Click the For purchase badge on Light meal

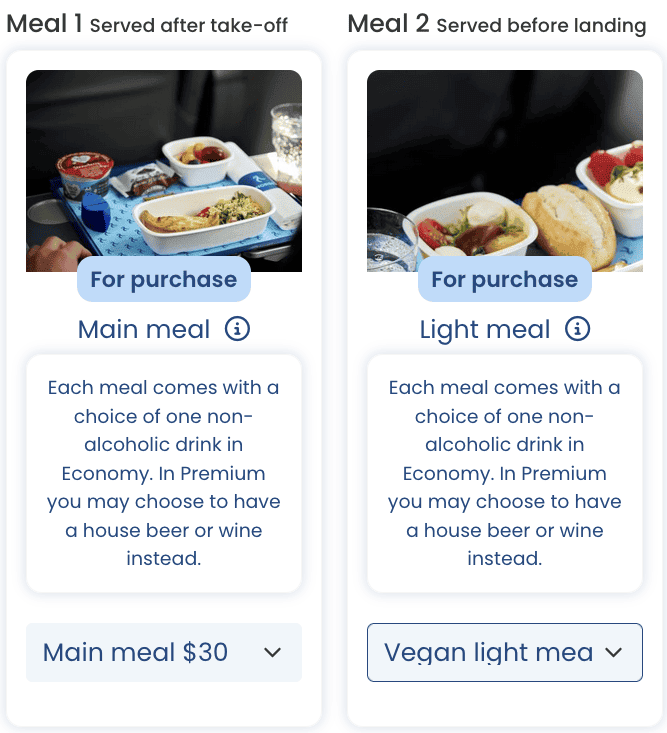504,280
